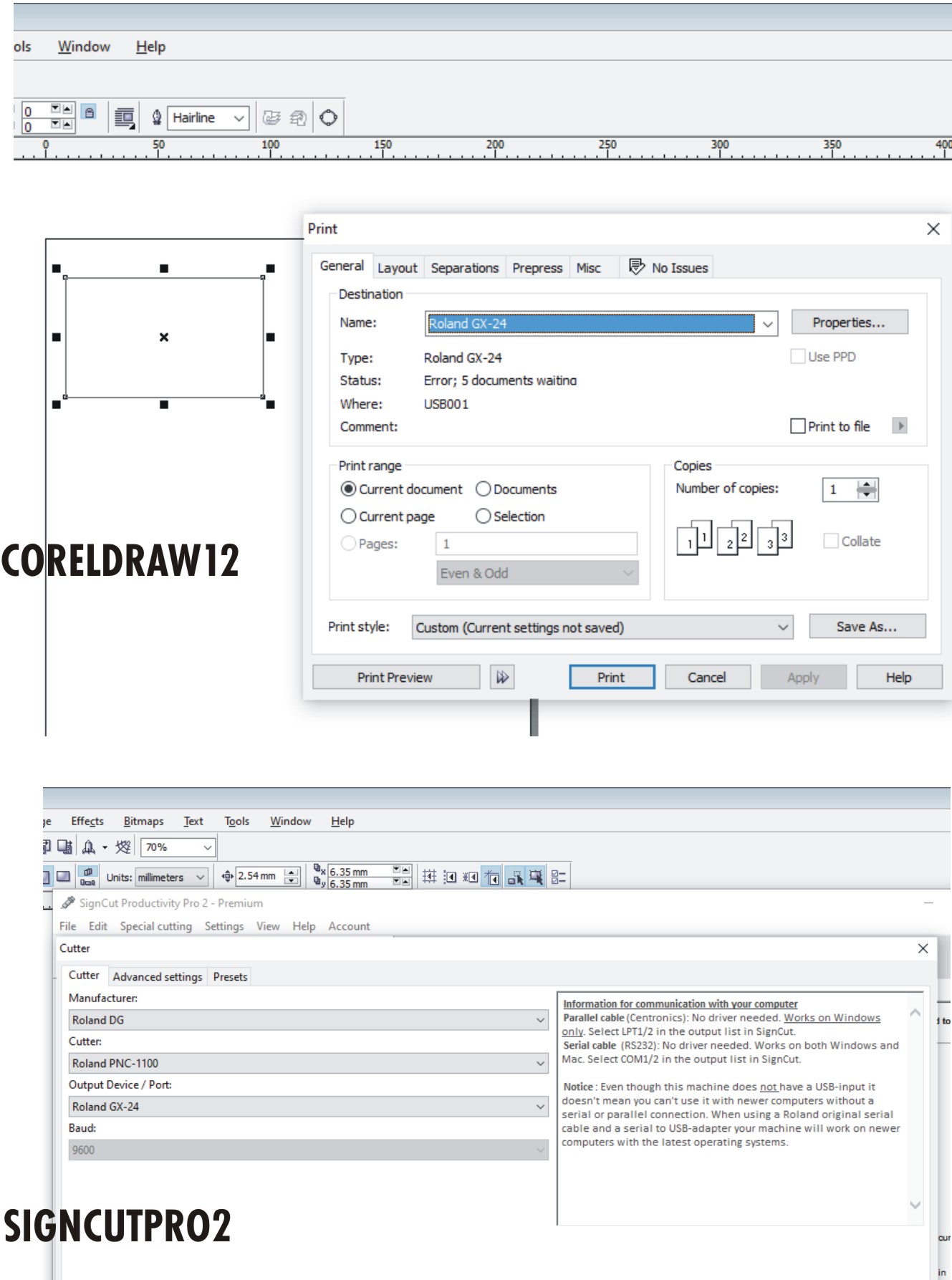Click the Convert to Curves circle icon

click(x=328, y=117)
